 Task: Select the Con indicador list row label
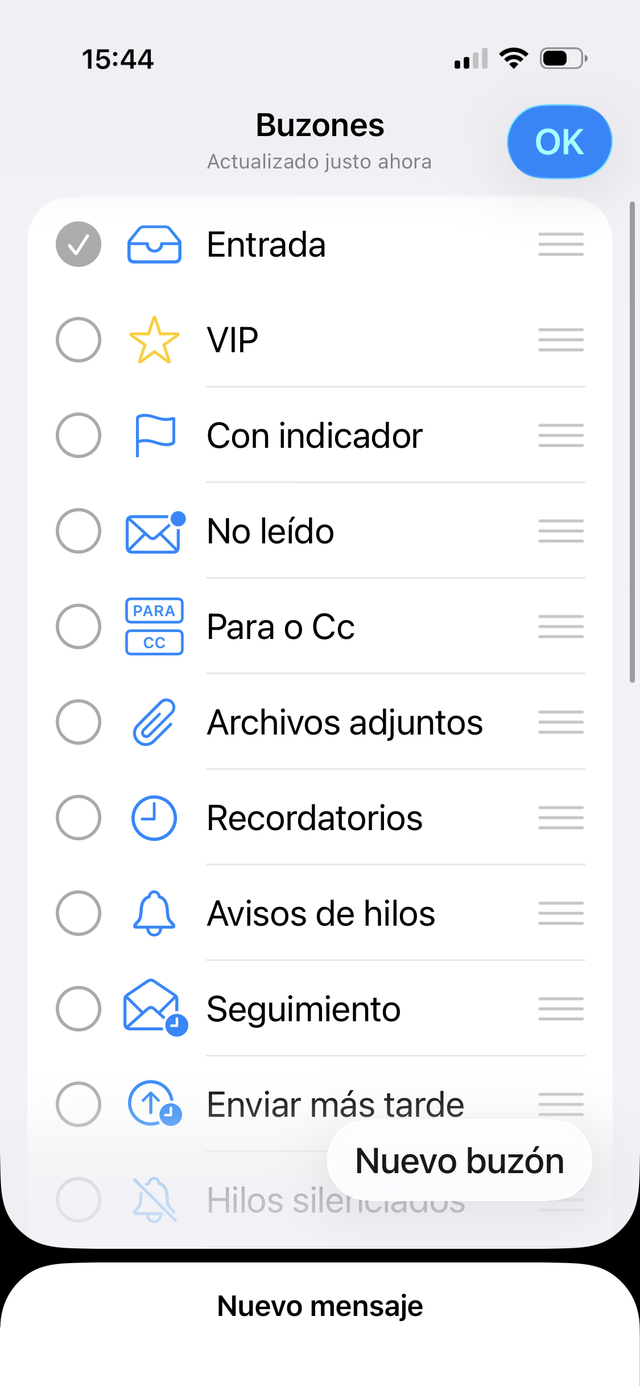click(314, 436)
